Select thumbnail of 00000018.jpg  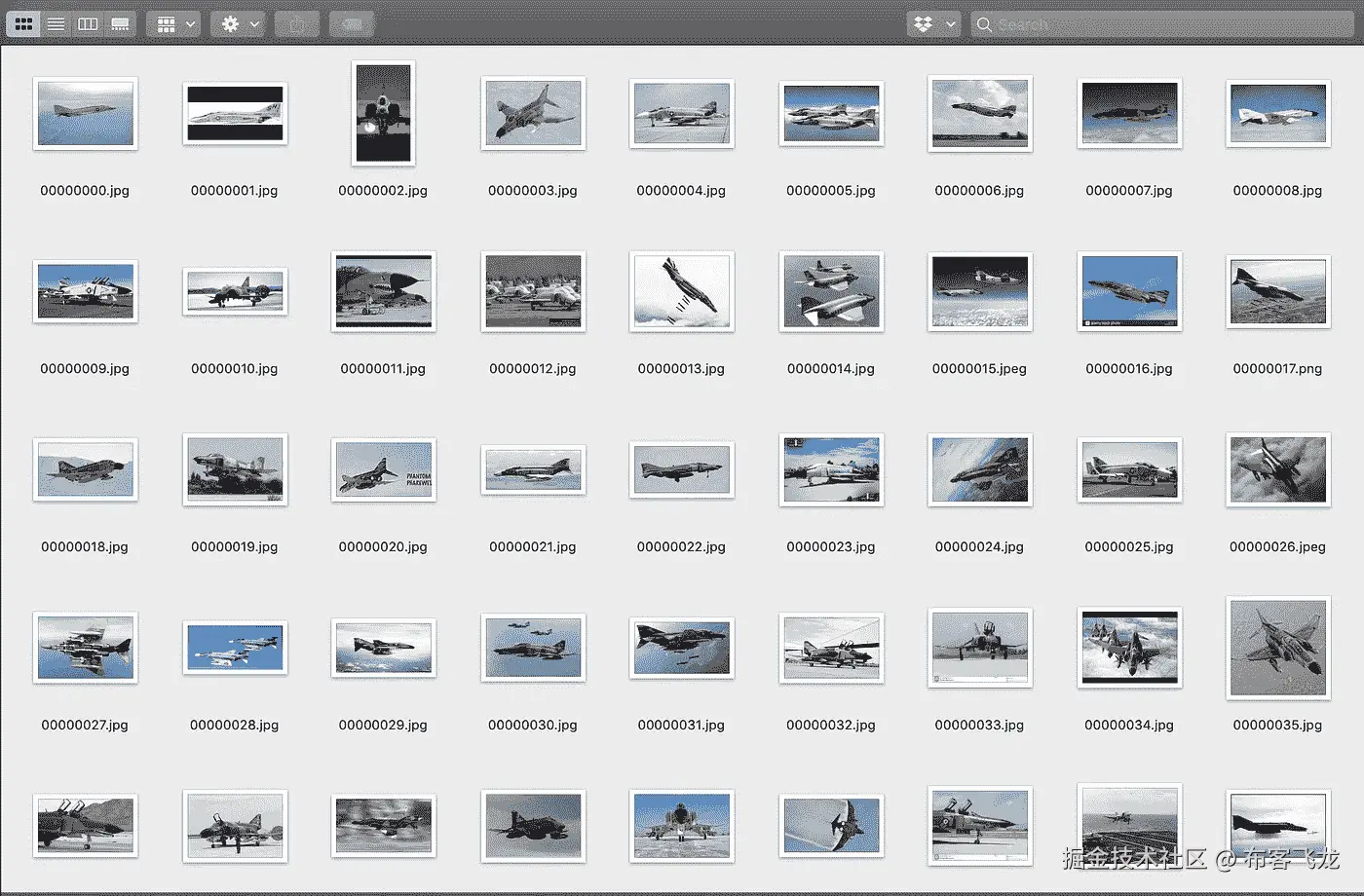tap(85, 469)
